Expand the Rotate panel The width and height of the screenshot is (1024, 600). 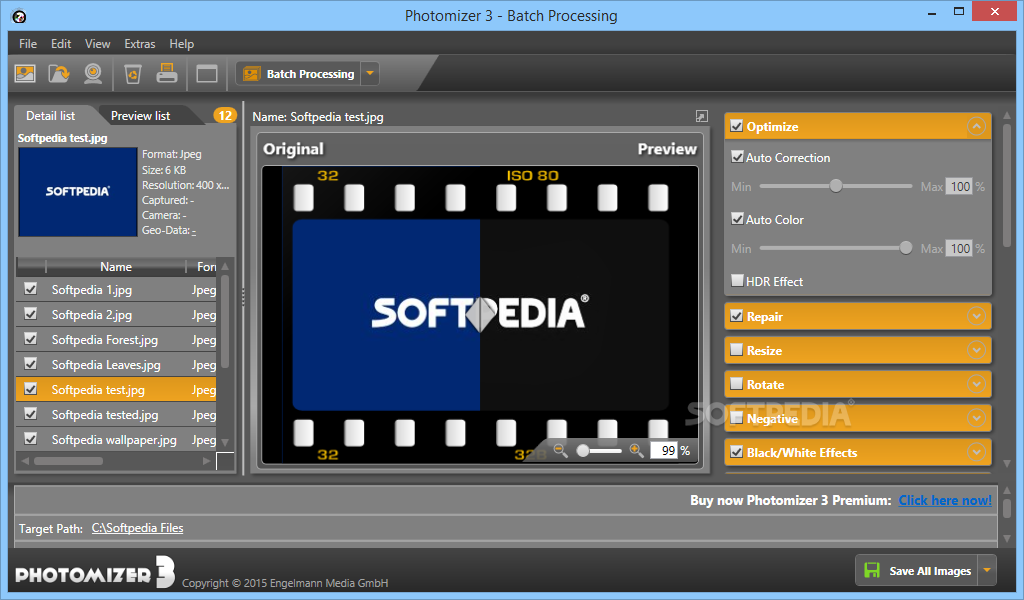tap(976, 384)
